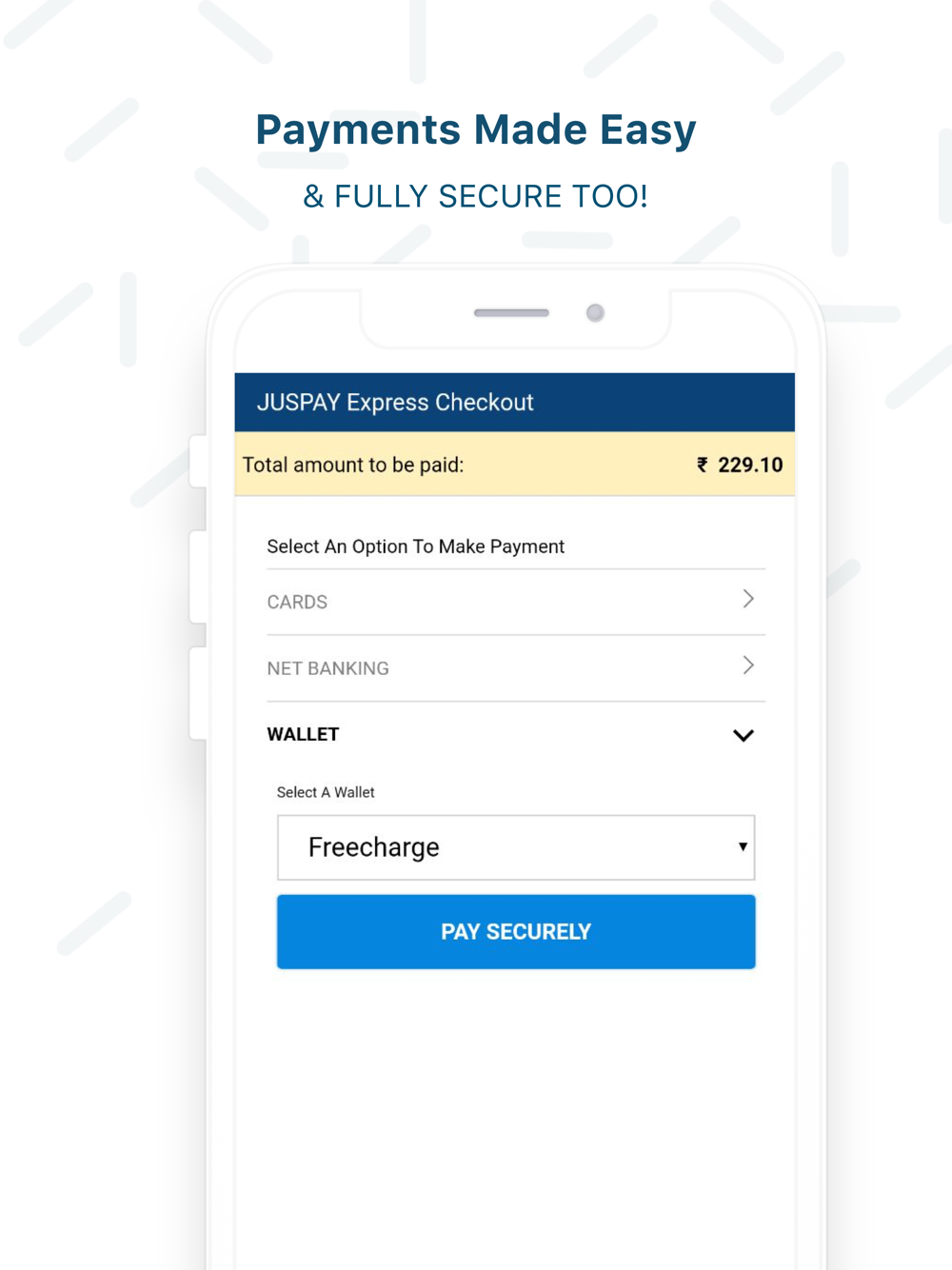Collapse WALLET section using down chevron
The width and height of the screenshot is (952, 1270).
744,735
